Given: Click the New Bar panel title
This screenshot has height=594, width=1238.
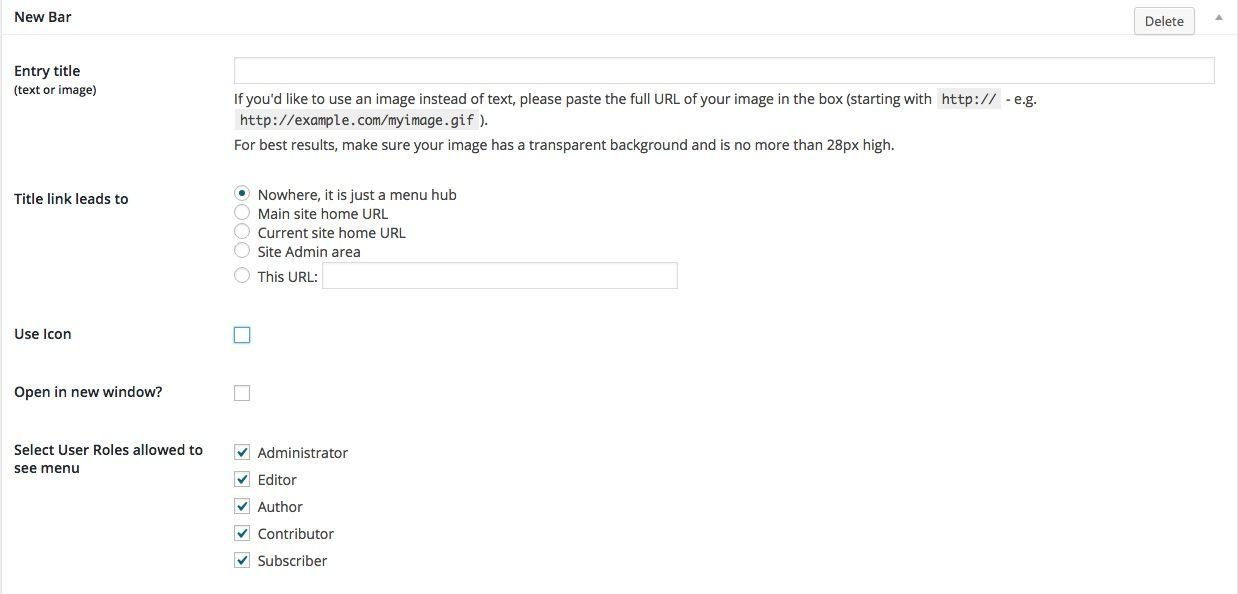Looking at the screenshot, I should click(42, 17).
